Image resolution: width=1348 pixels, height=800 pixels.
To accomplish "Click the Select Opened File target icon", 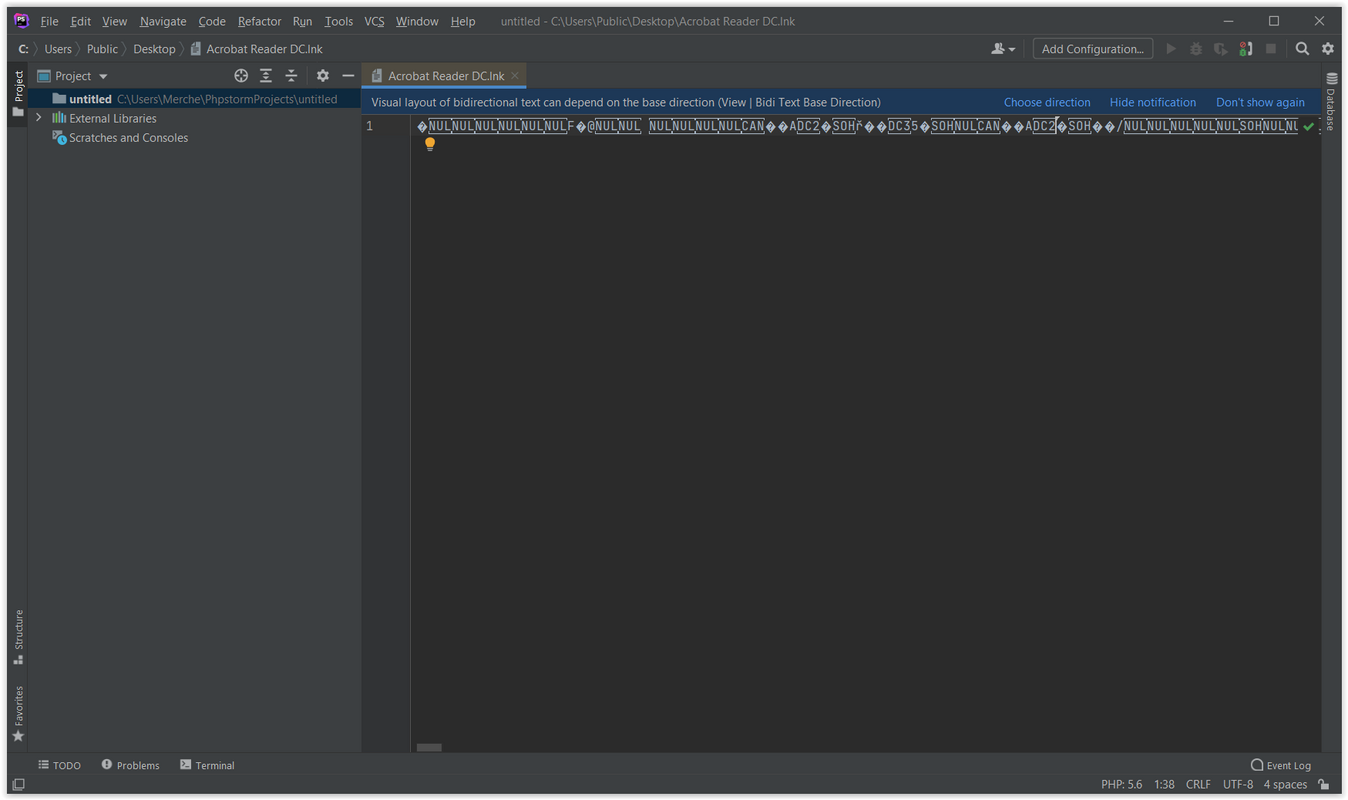I will click(241, 76).
